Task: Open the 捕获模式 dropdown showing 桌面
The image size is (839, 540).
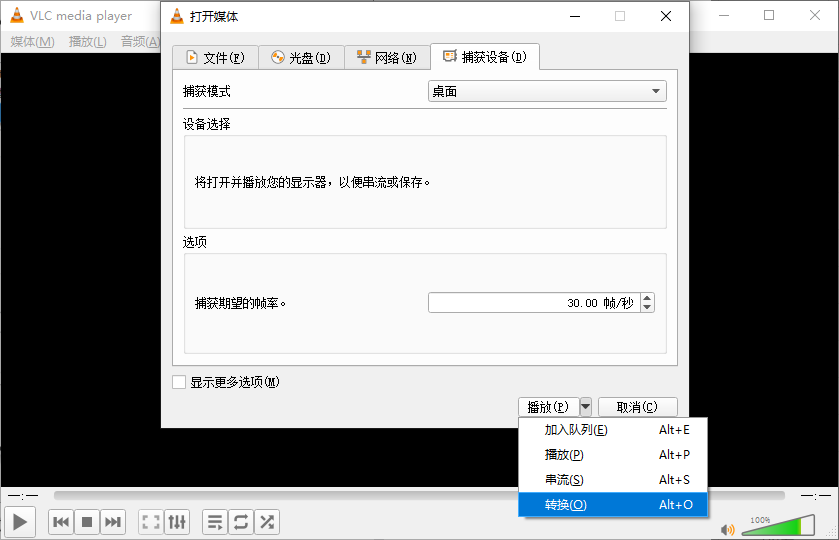Action: pos(547,92)
